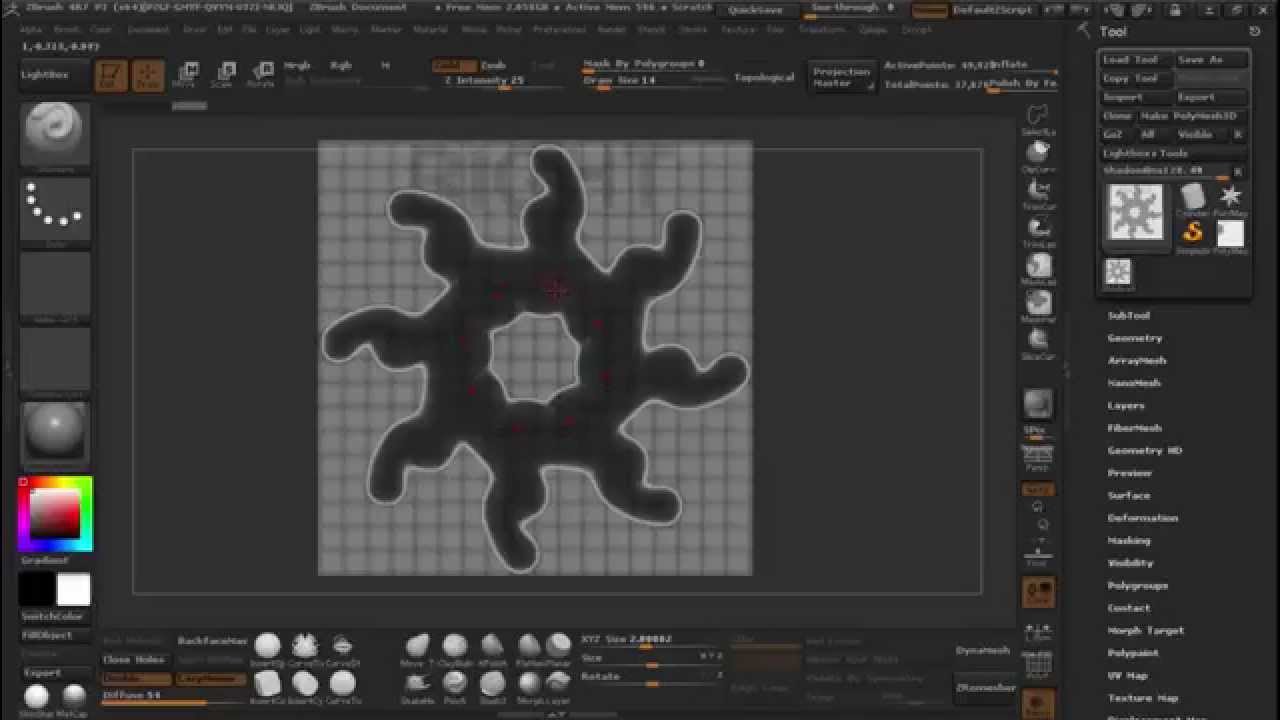
Task: Choose the Planar brush
Action: pos(559,648)
